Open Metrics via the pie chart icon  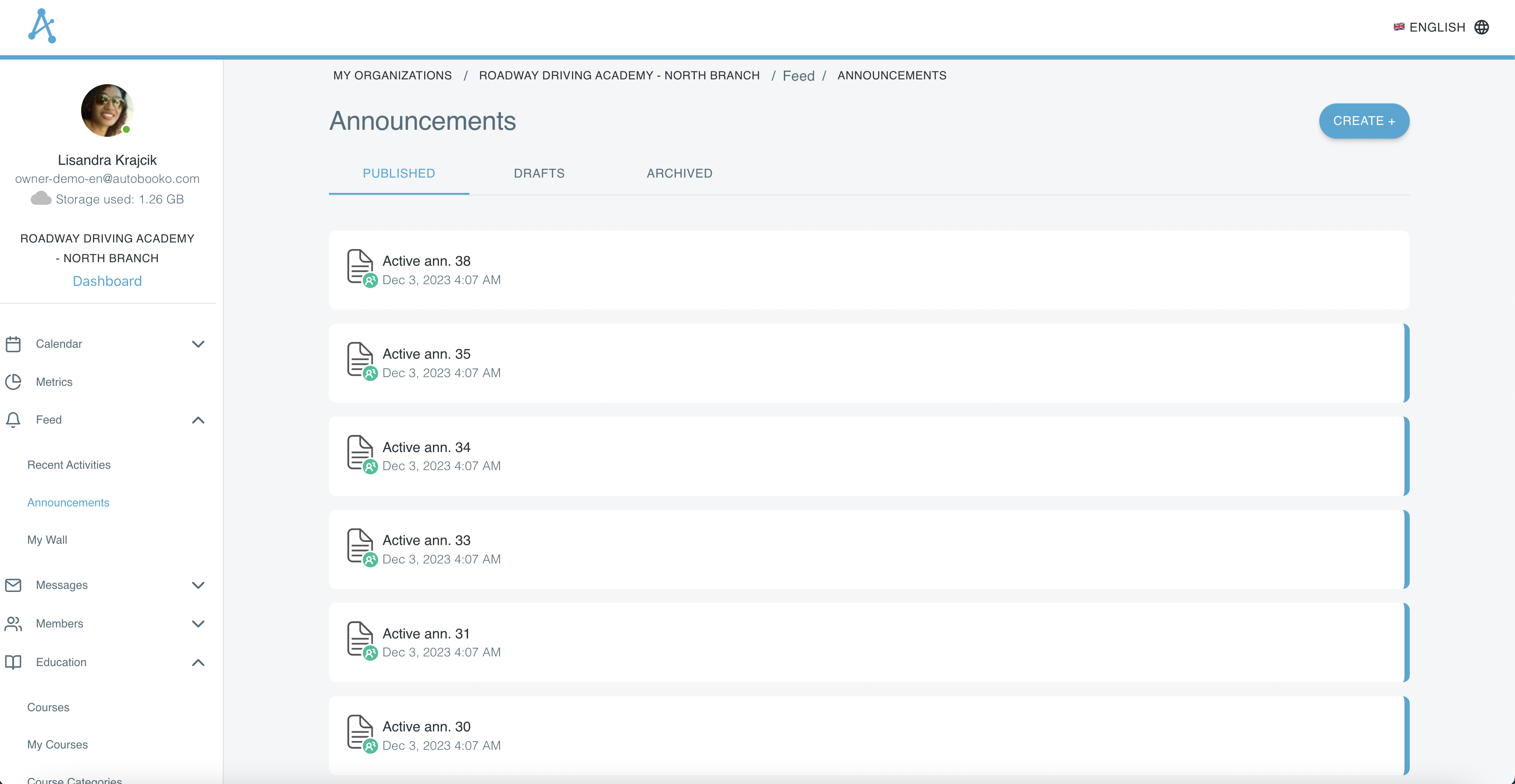pos(14,382)
